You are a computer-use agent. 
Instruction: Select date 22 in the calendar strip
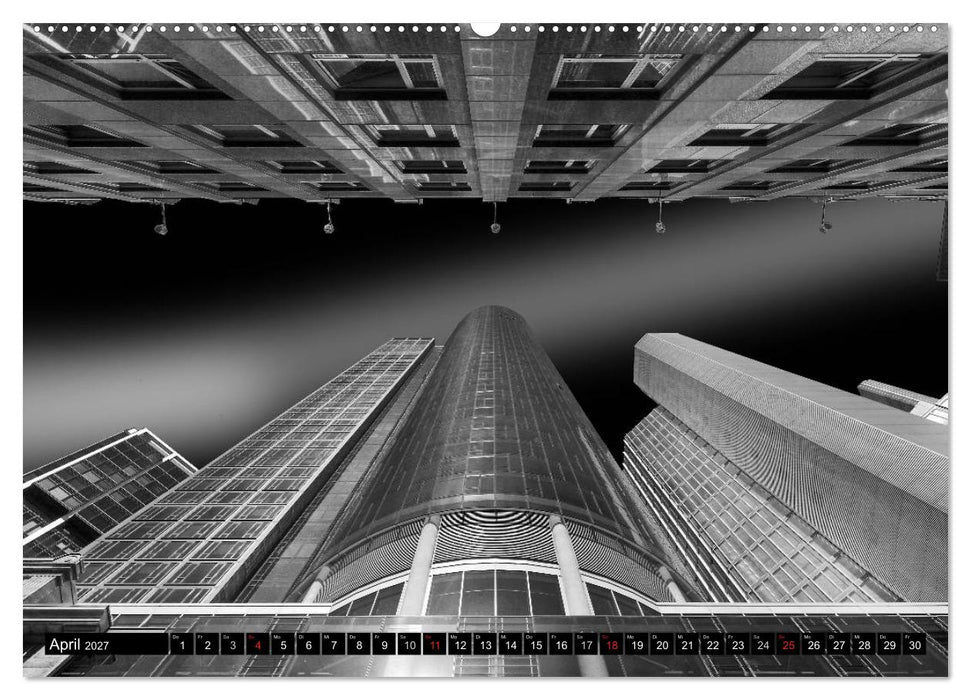[713, 644]
